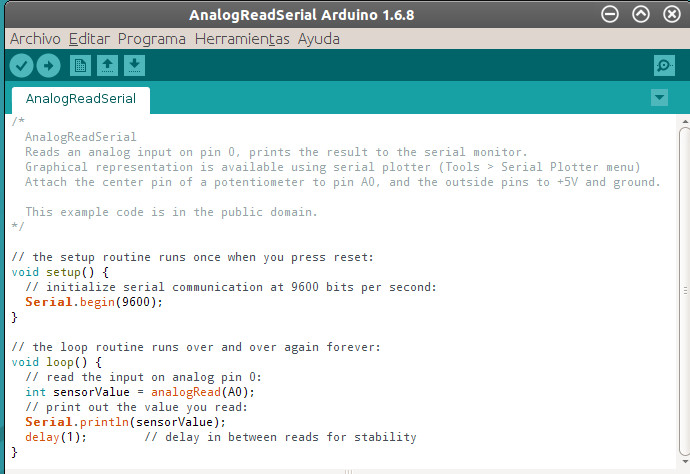Screen dimensions: 690x474
Task: Open the Editar menu
Action: click(x=89, y=39)
